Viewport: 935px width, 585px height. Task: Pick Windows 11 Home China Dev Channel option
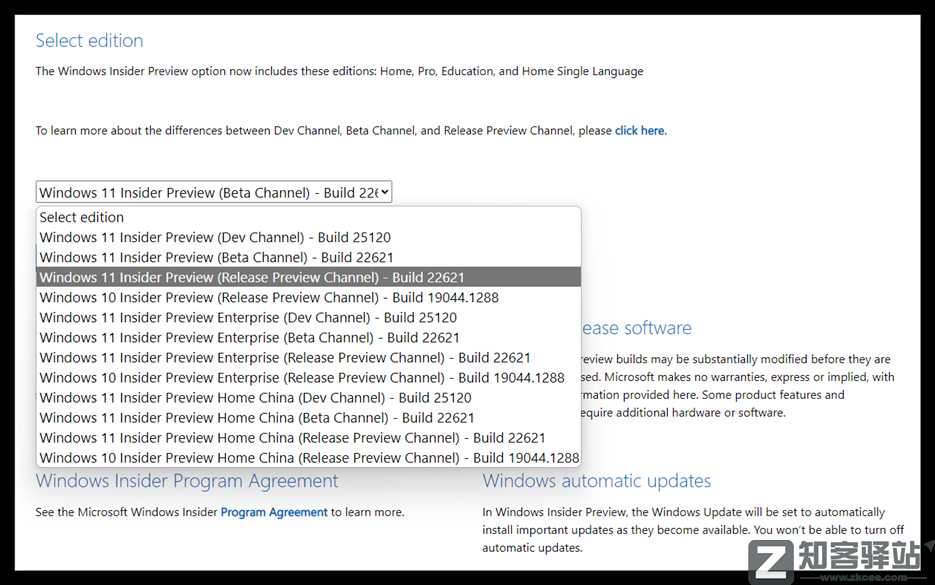point(256,397)
